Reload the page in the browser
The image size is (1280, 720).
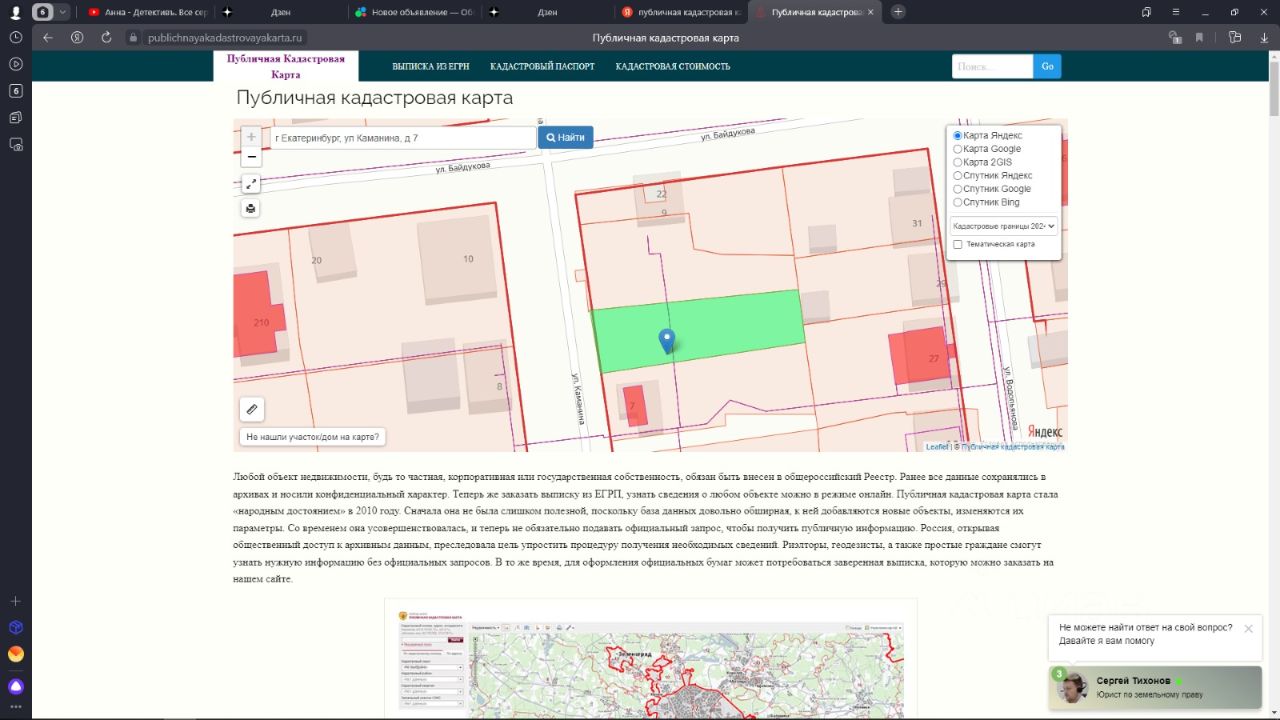coord(106,37)
